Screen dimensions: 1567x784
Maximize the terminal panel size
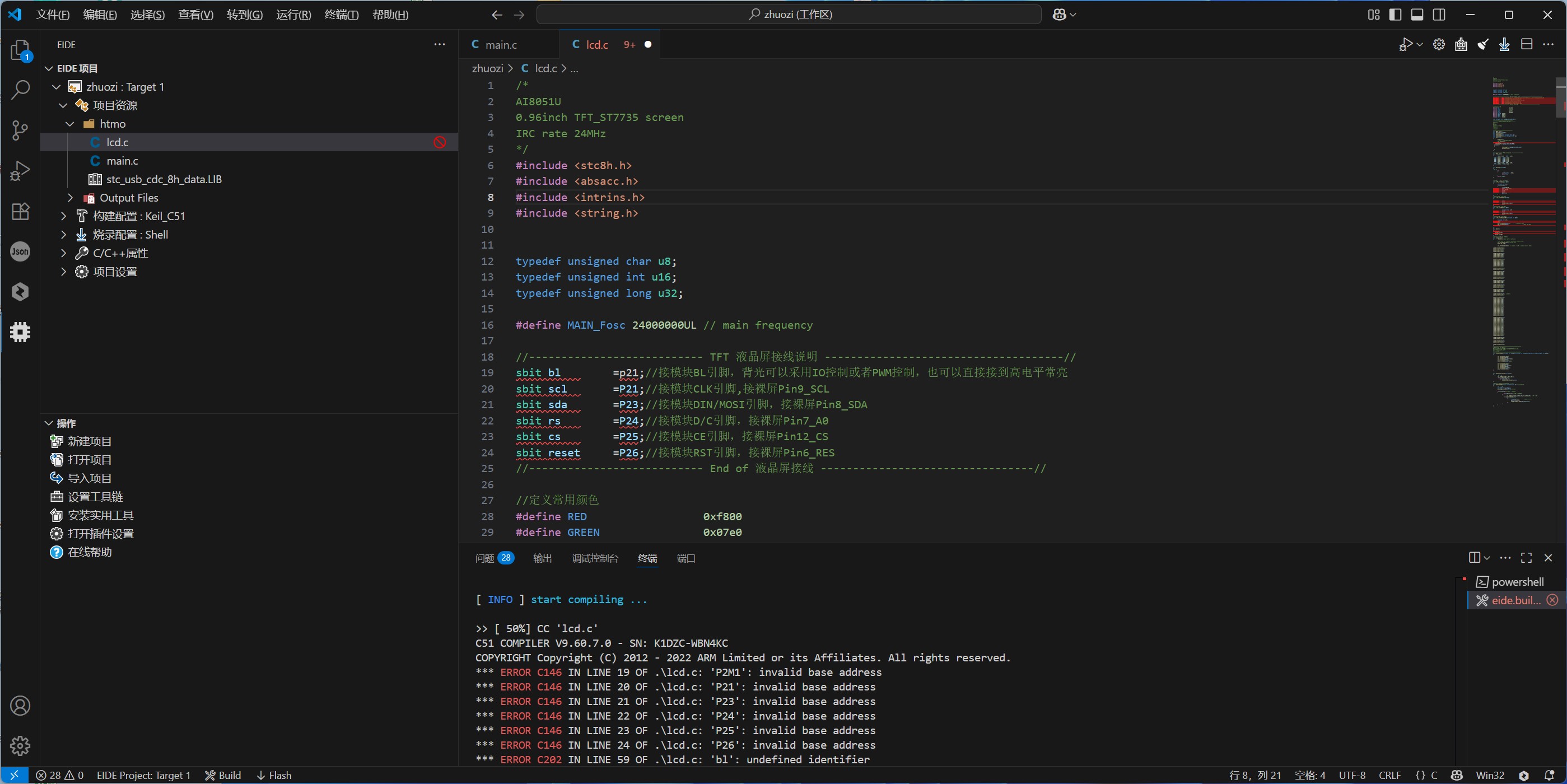coord(1526,558)
